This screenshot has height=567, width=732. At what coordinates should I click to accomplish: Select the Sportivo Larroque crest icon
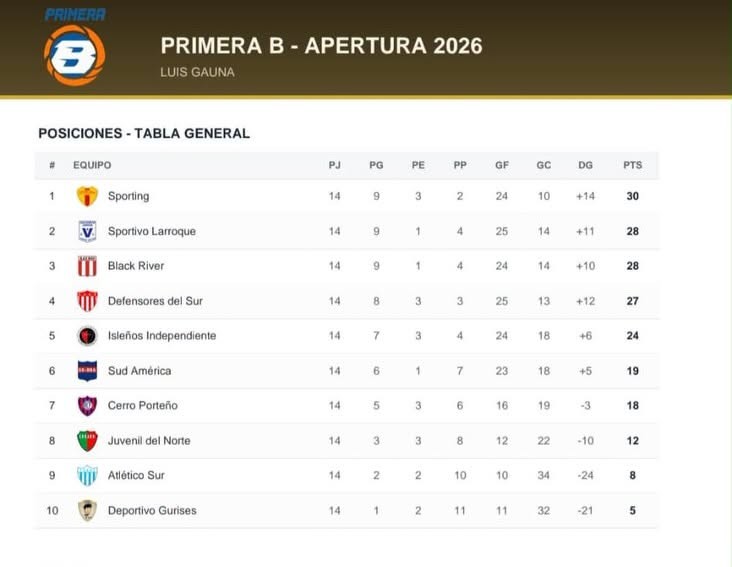click(87, 231)
